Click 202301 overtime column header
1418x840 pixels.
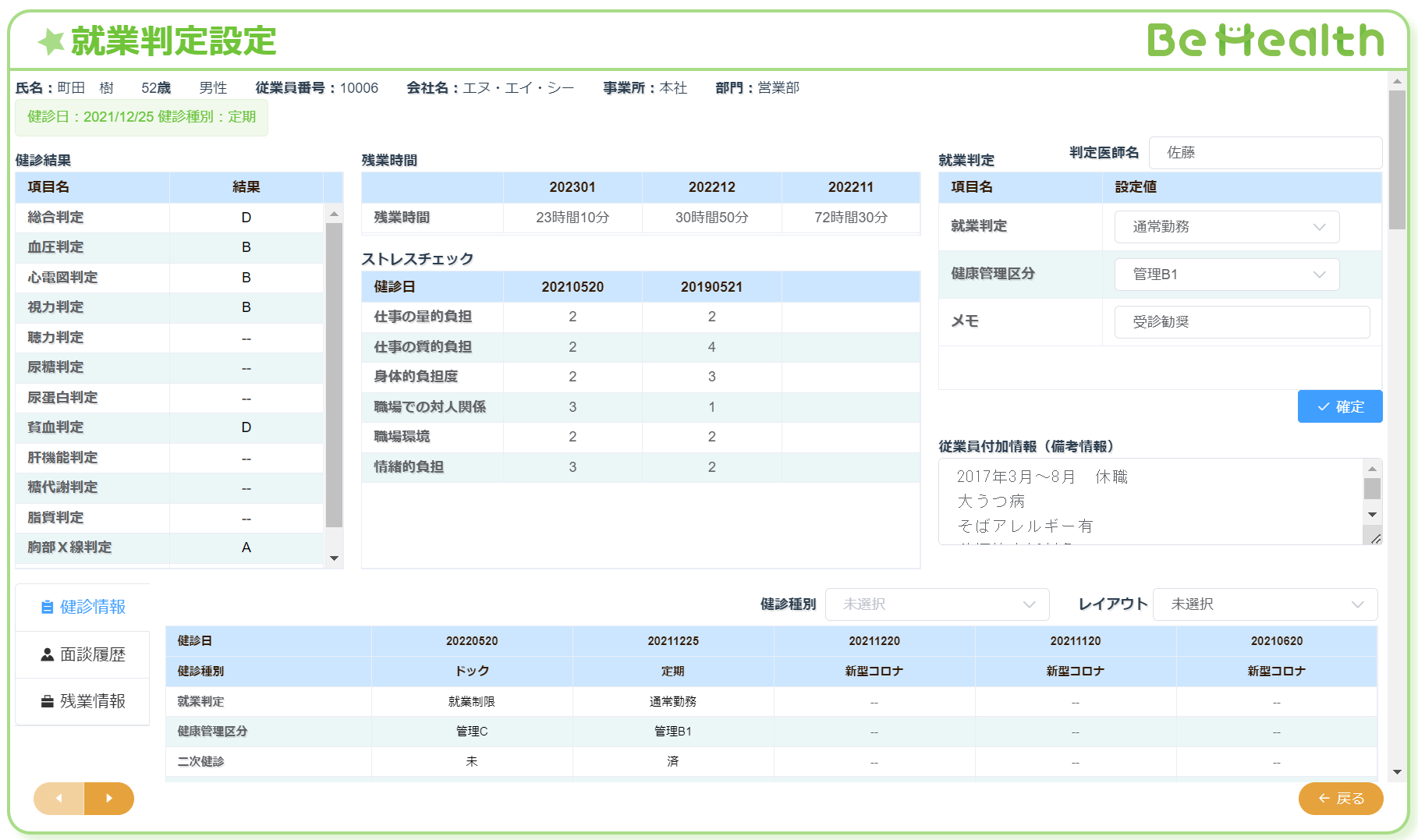[573, 187]
